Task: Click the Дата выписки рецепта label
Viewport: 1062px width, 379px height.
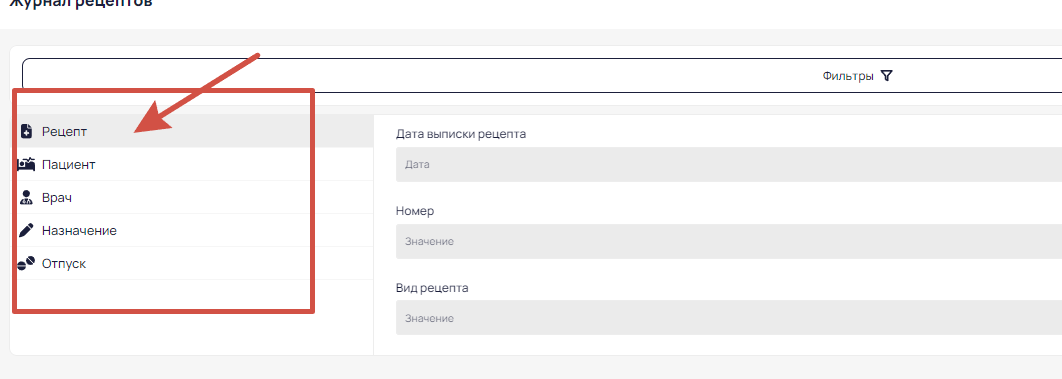Action: [461, 134]
